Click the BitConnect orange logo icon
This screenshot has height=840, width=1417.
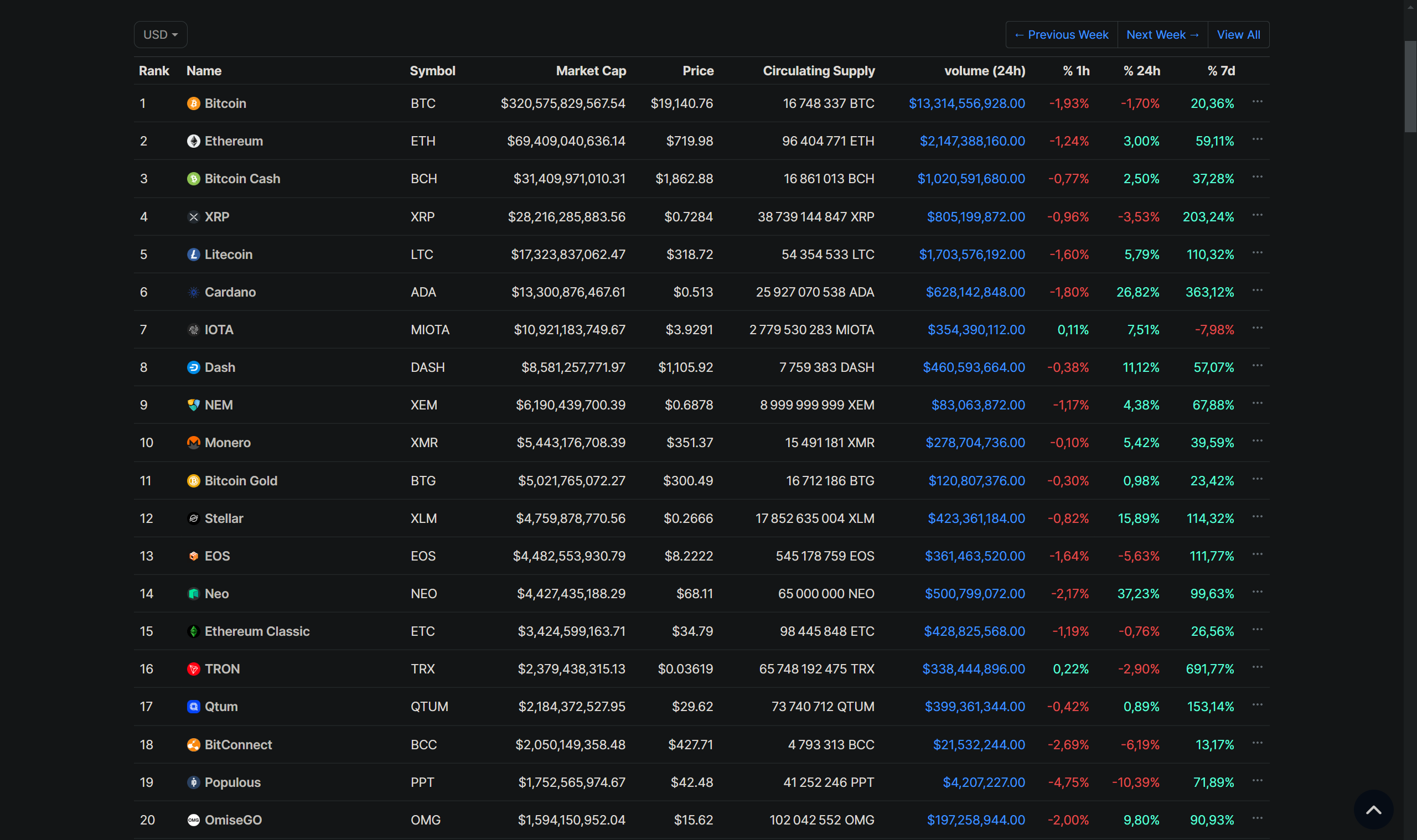point(194,745)
